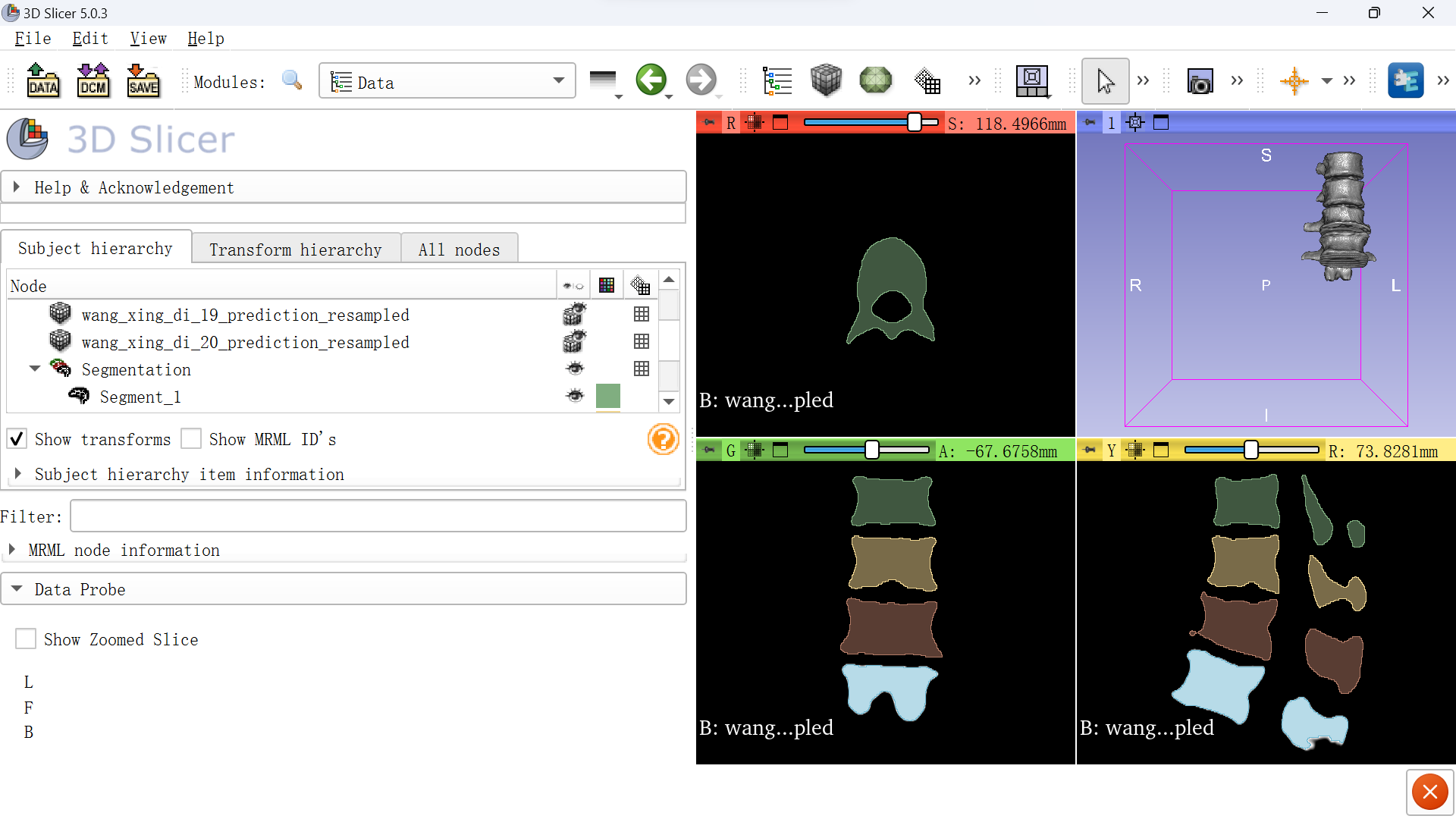
Task: Click the red error log button
Action: (x=1430, y=792)
